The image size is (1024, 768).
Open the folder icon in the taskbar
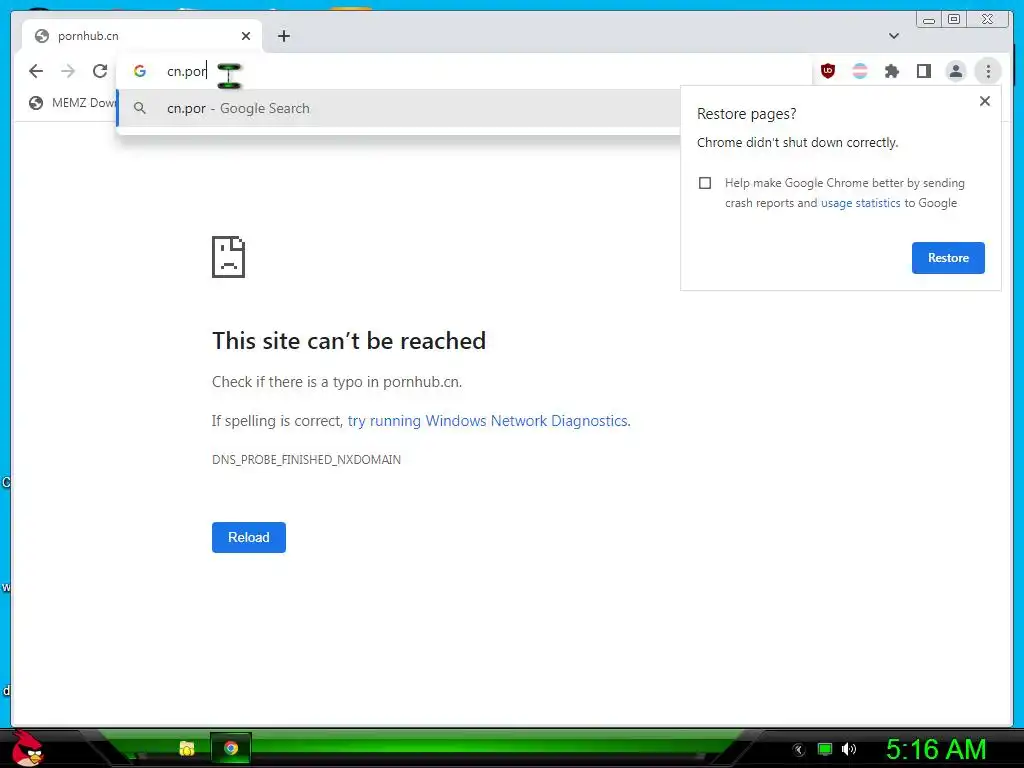coord(187,748)
